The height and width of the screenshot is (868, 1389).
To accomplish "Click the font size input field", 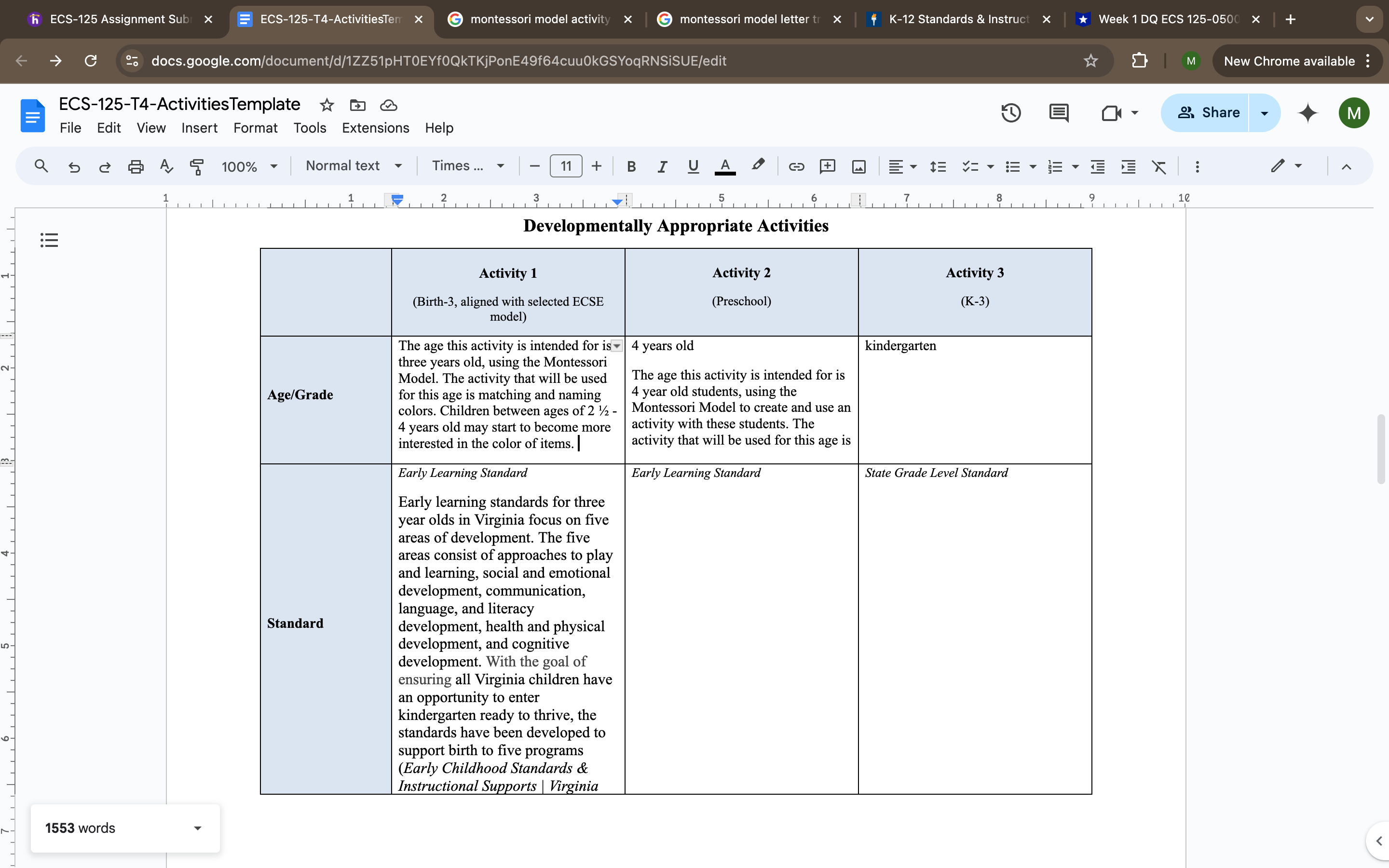I will (565, 166).
